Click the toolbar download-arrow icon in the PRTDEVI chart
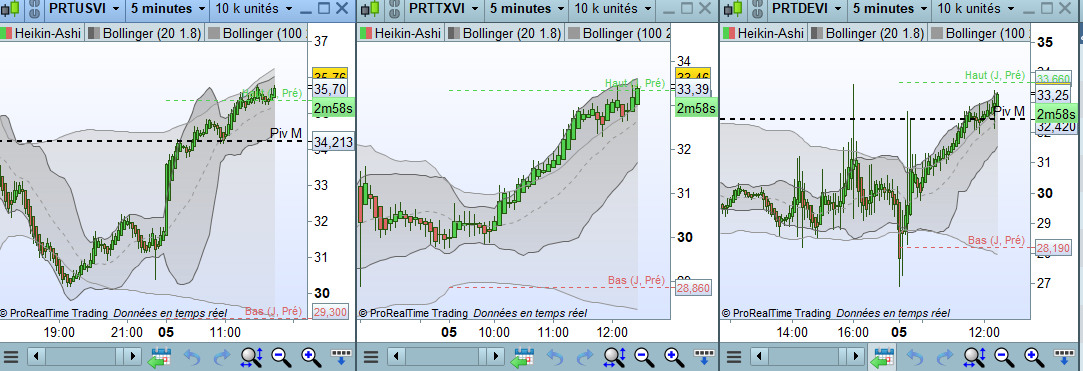 [x=1064, y=357]
